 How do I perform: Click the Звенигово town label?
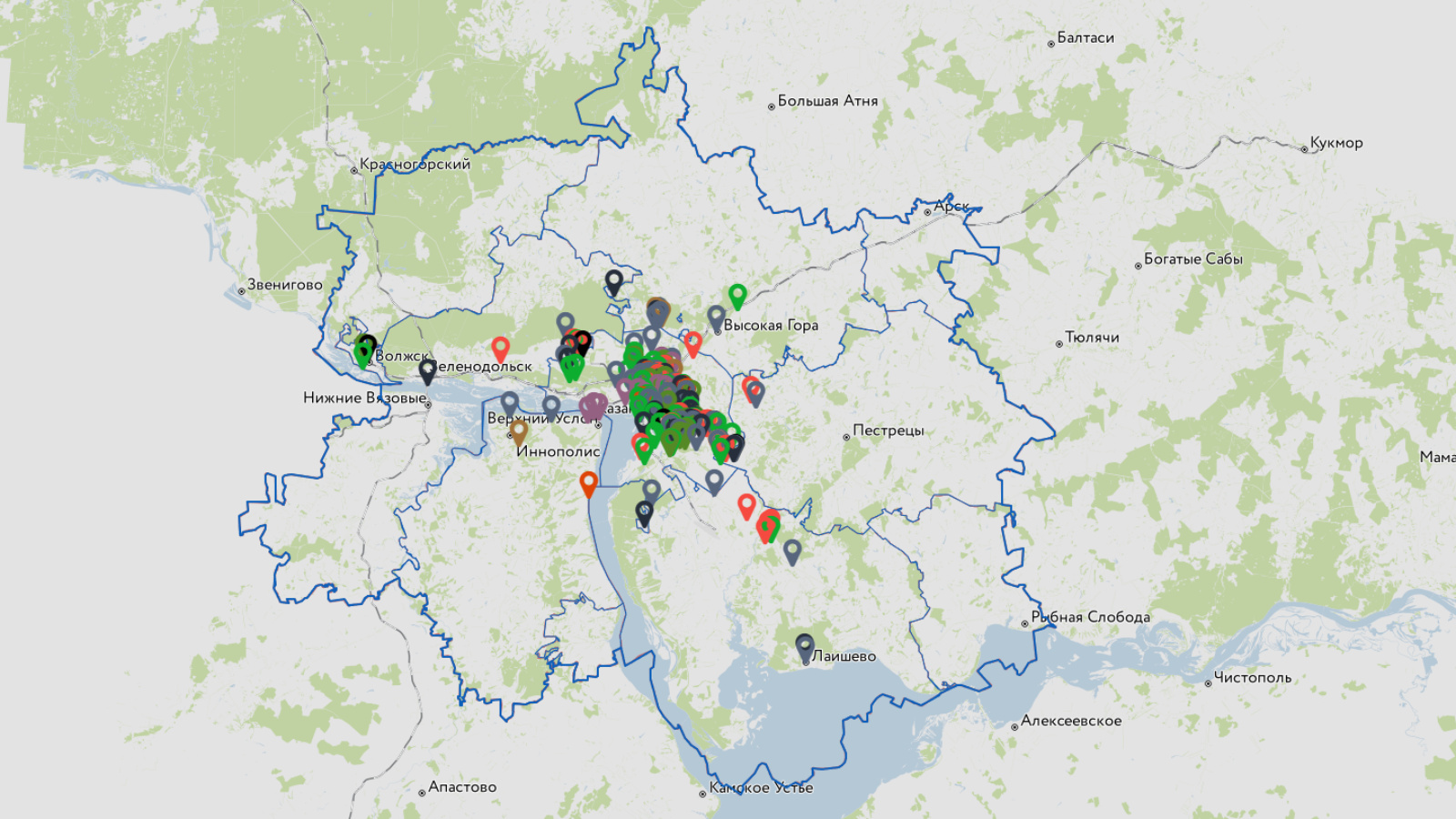(285, 285)
